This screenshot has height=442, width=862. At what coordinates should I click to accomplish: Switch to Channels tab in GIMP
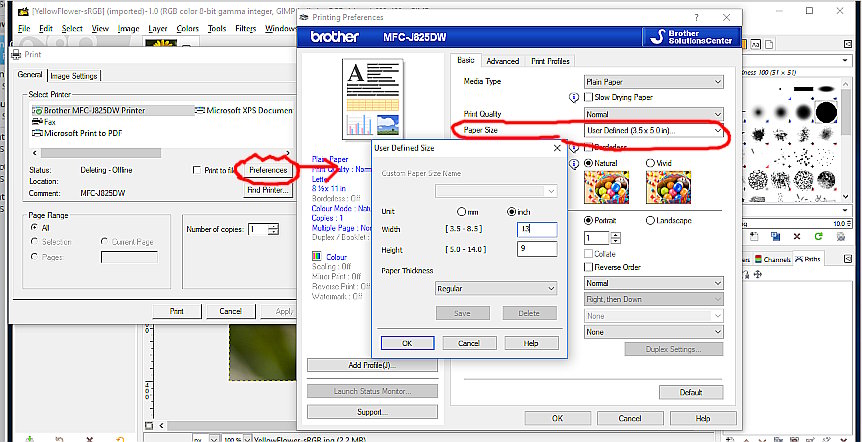772,259
